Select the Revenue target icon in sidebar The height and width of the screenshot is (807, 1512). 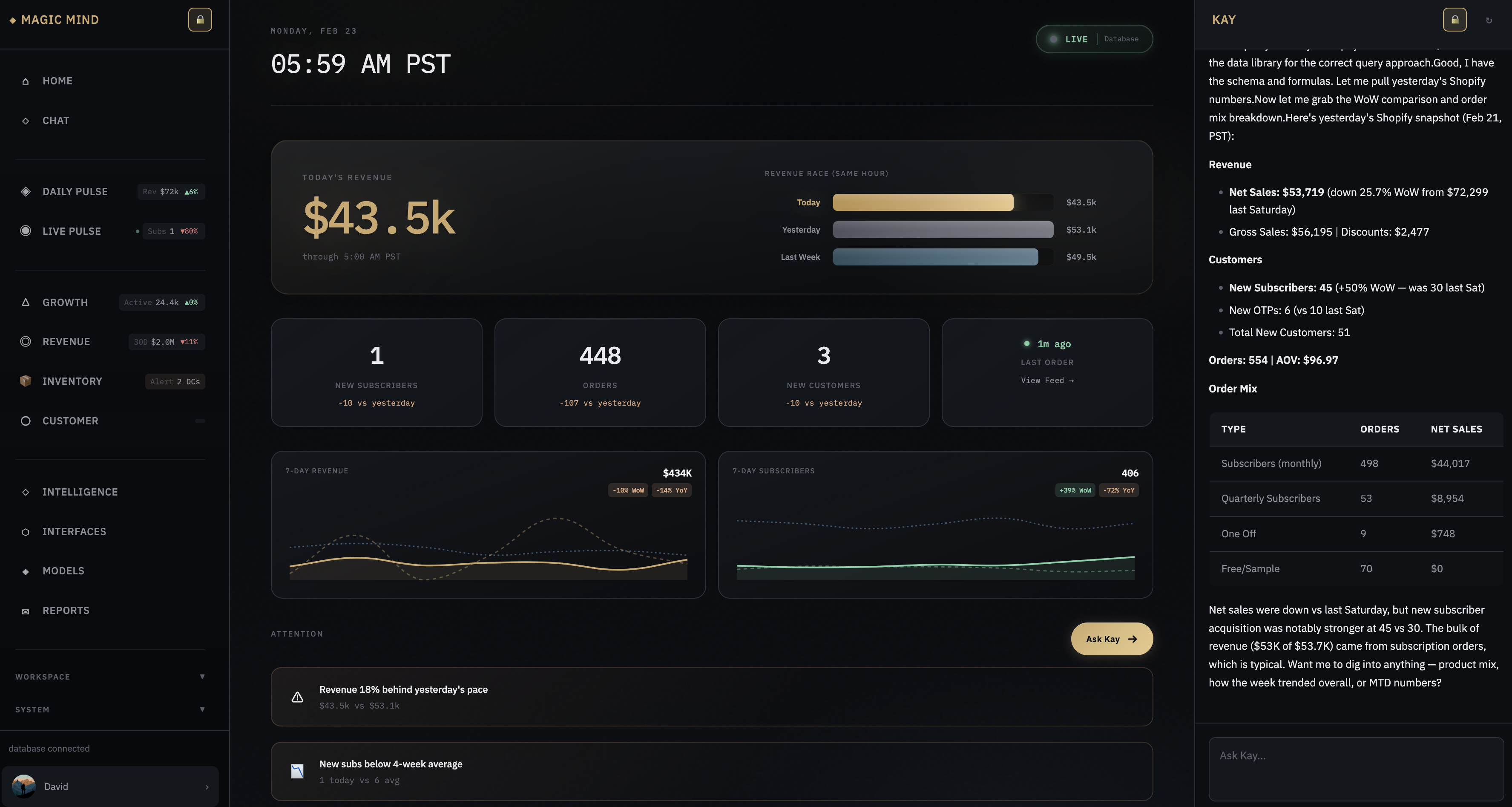click(25, 341)
